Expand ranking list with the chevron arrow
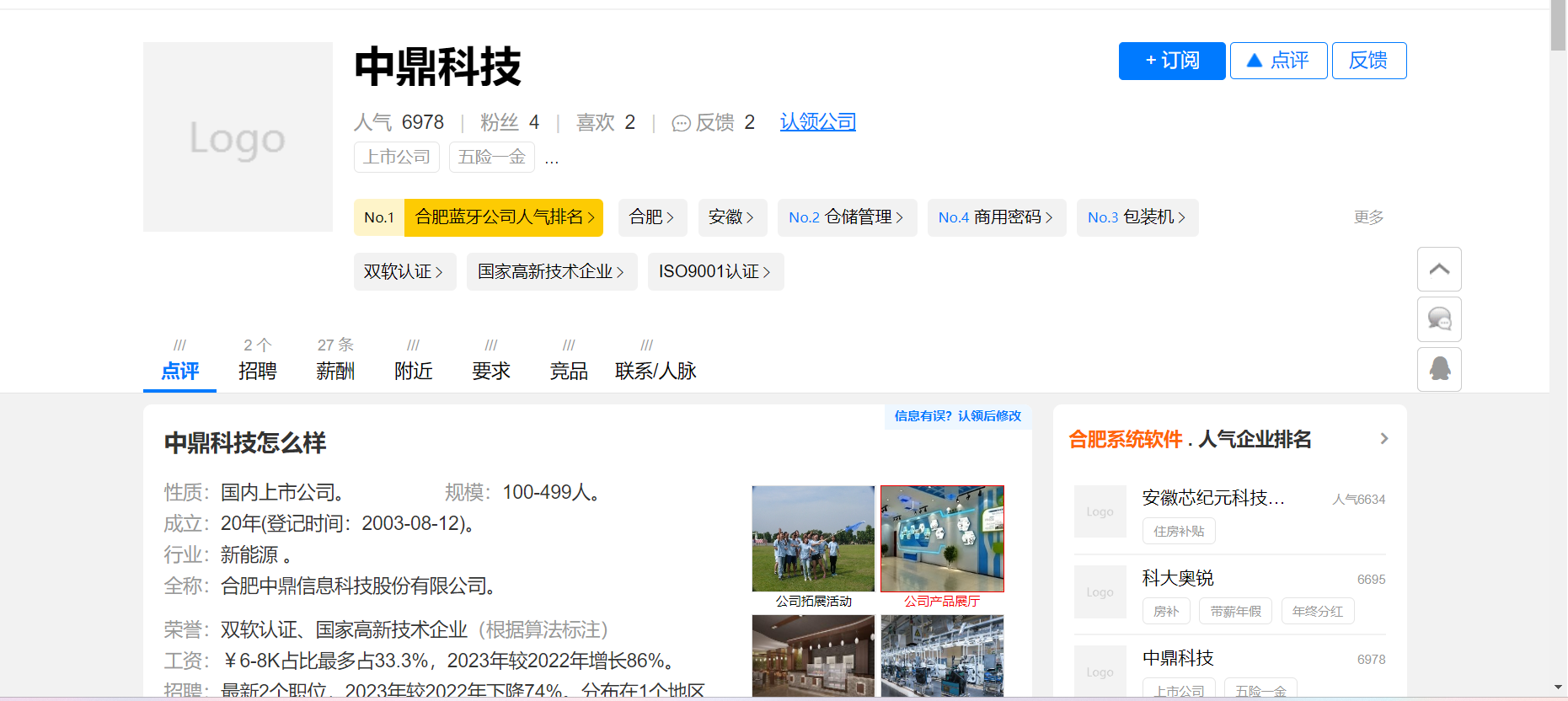This screenshot has width=1568, height=701. 1383,439
